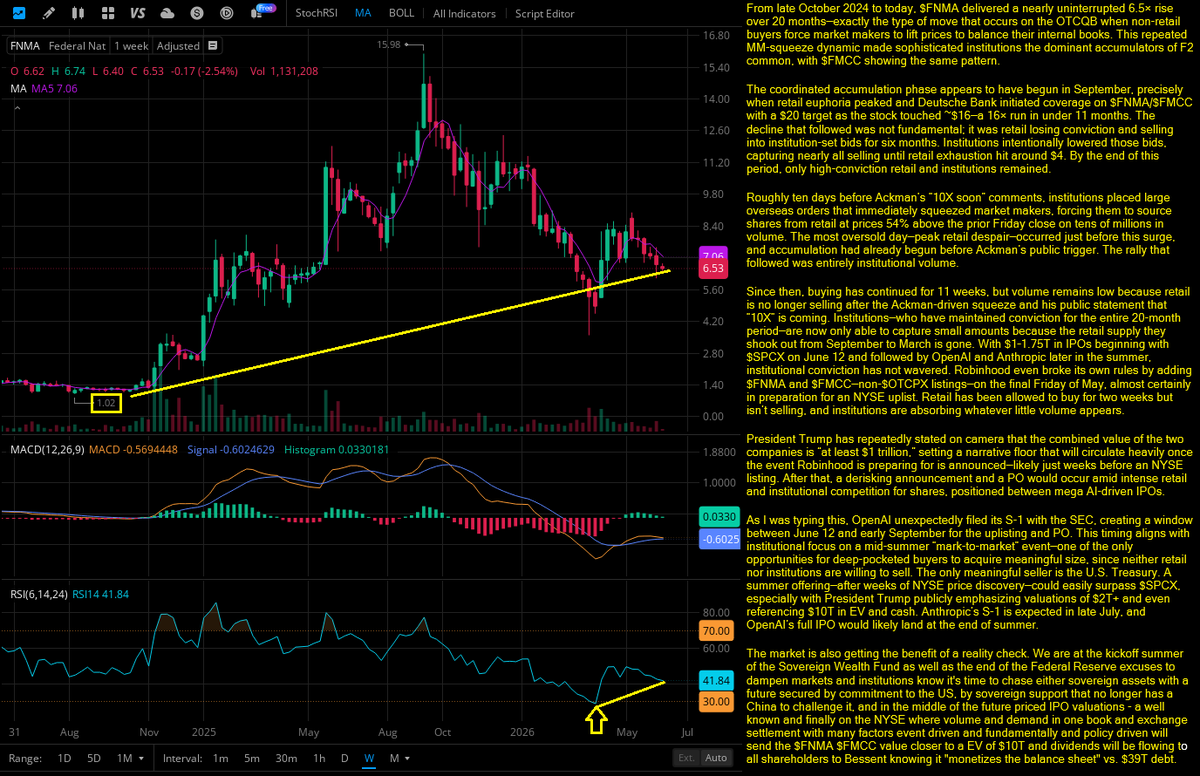Open the Adjusted price setting

178,46
